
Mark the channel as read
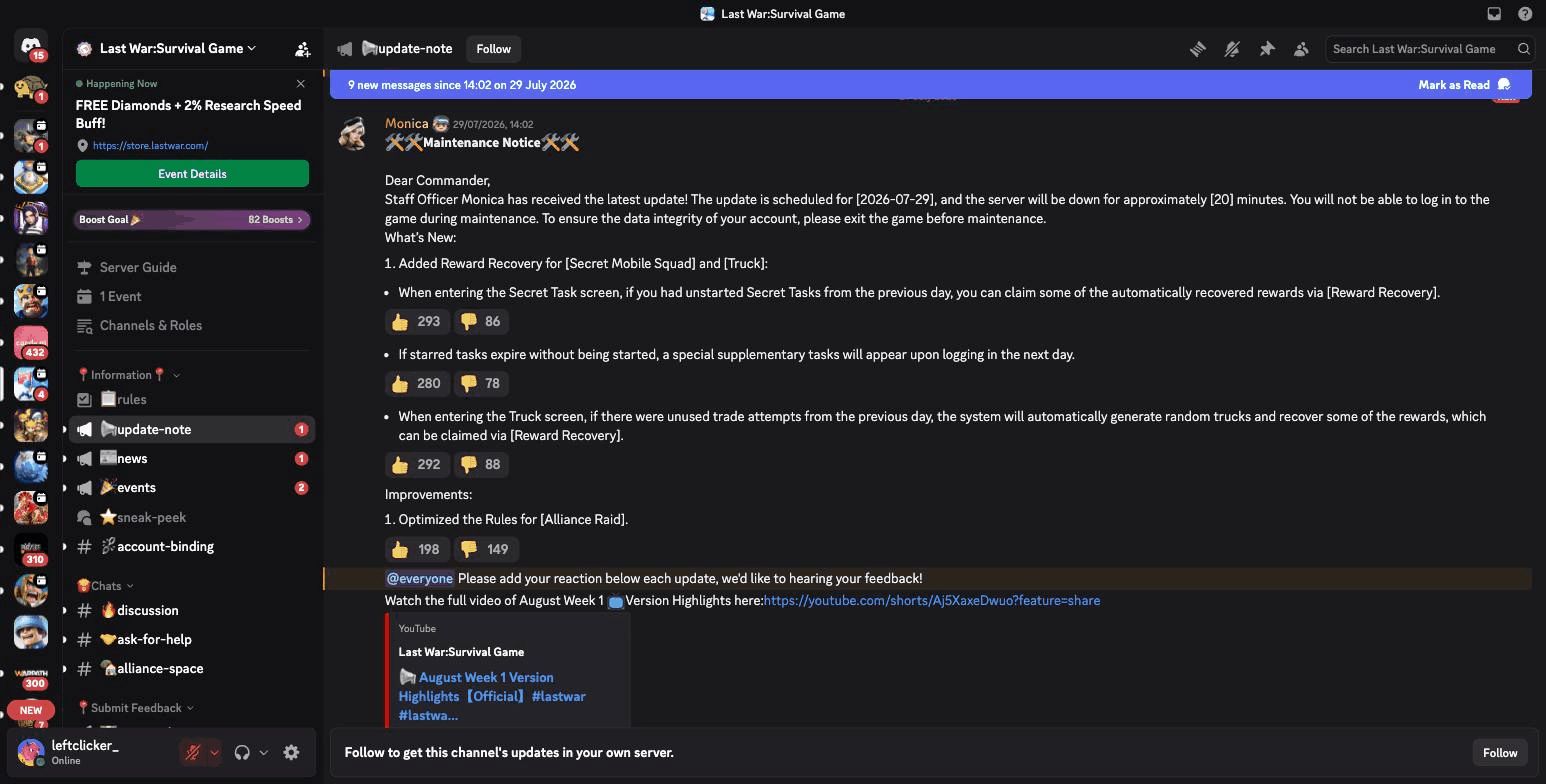click(x=1464, y=85)
